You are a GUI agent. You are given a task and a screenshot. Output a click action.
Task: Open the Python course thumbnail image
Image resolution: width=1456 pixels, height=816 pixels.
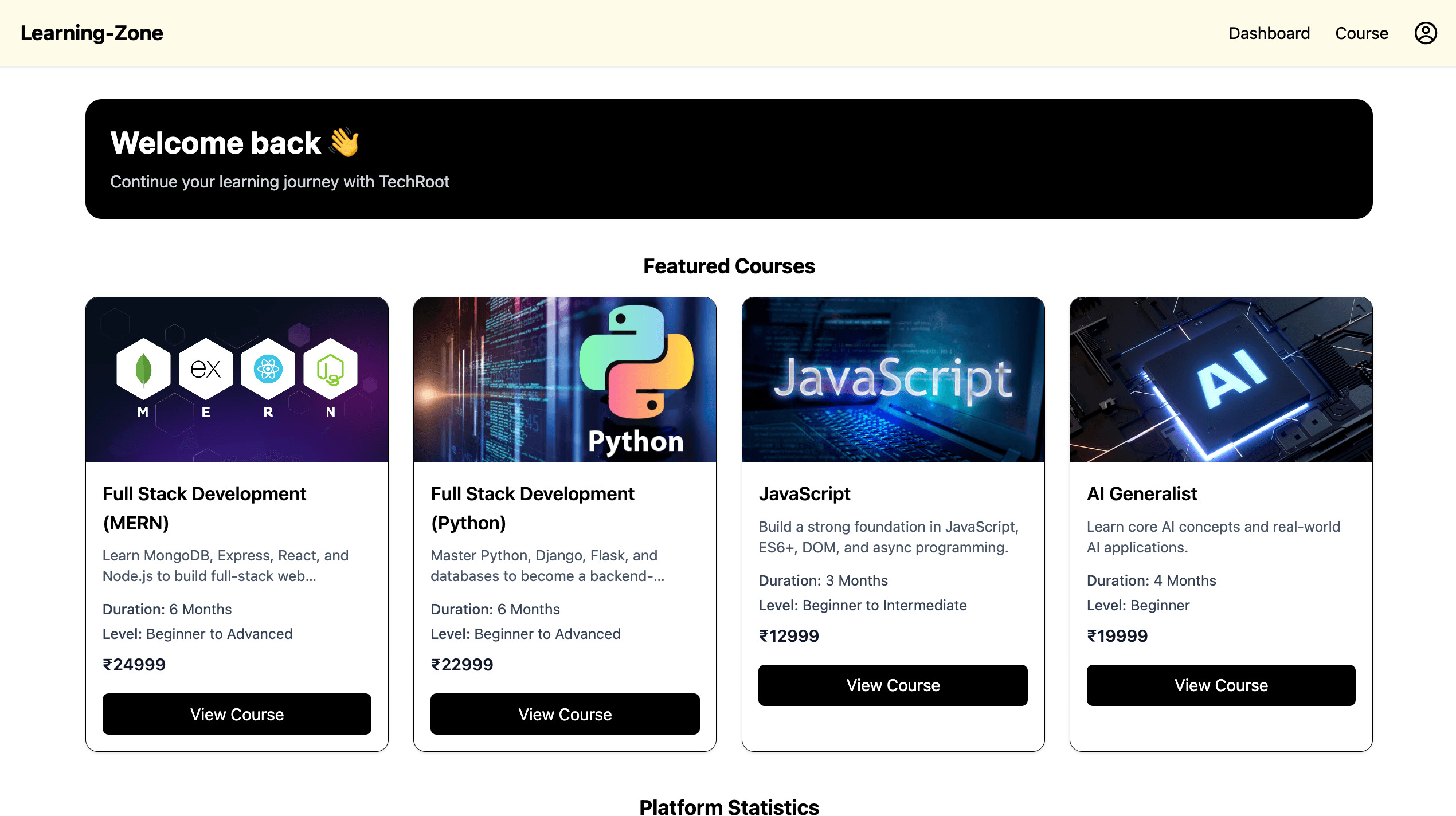(x=565, y=379)
